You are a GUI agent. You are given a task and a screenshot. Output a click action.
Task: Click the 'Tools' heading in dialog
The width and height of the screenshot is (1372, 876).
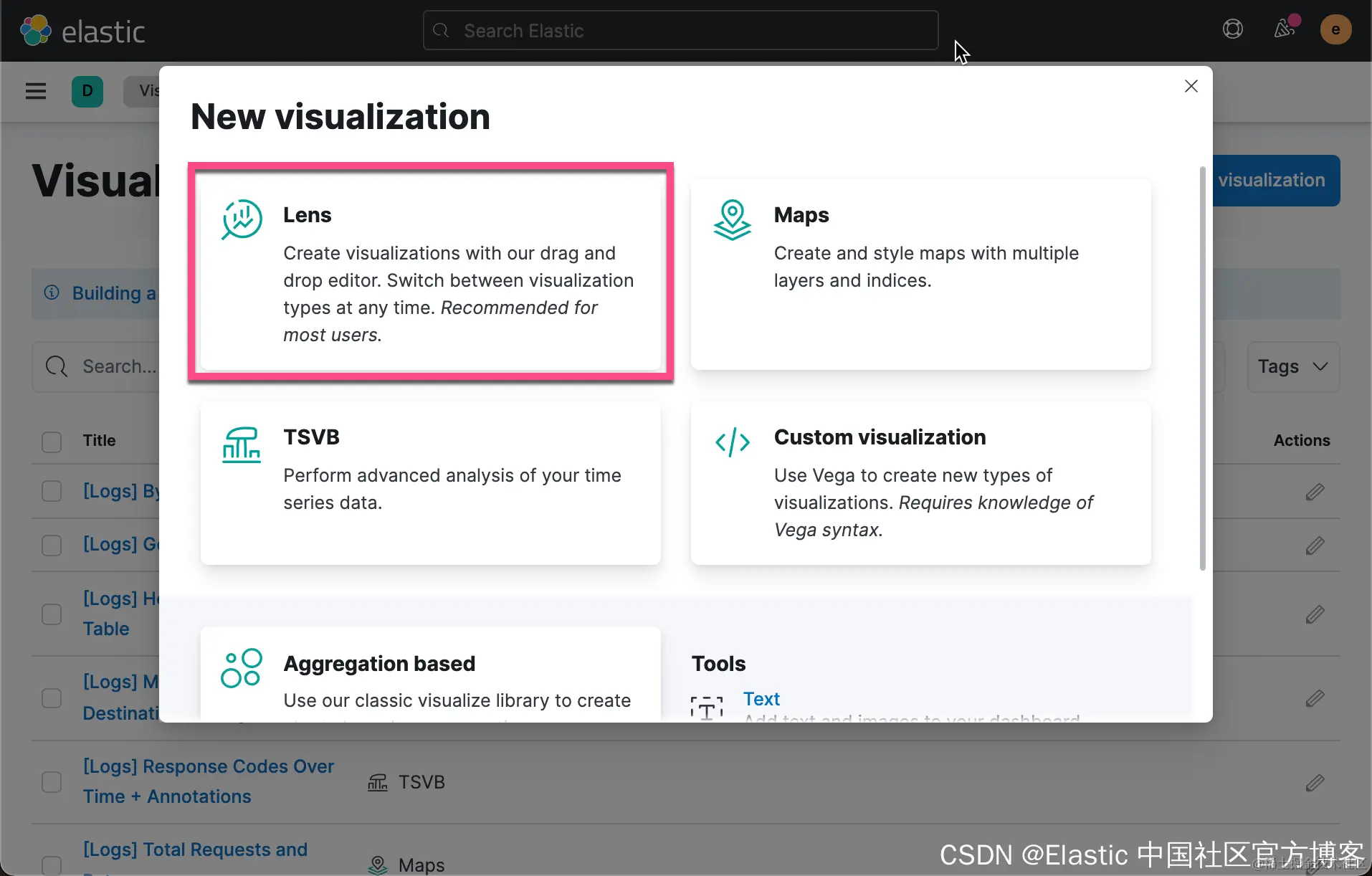(718, 664)
